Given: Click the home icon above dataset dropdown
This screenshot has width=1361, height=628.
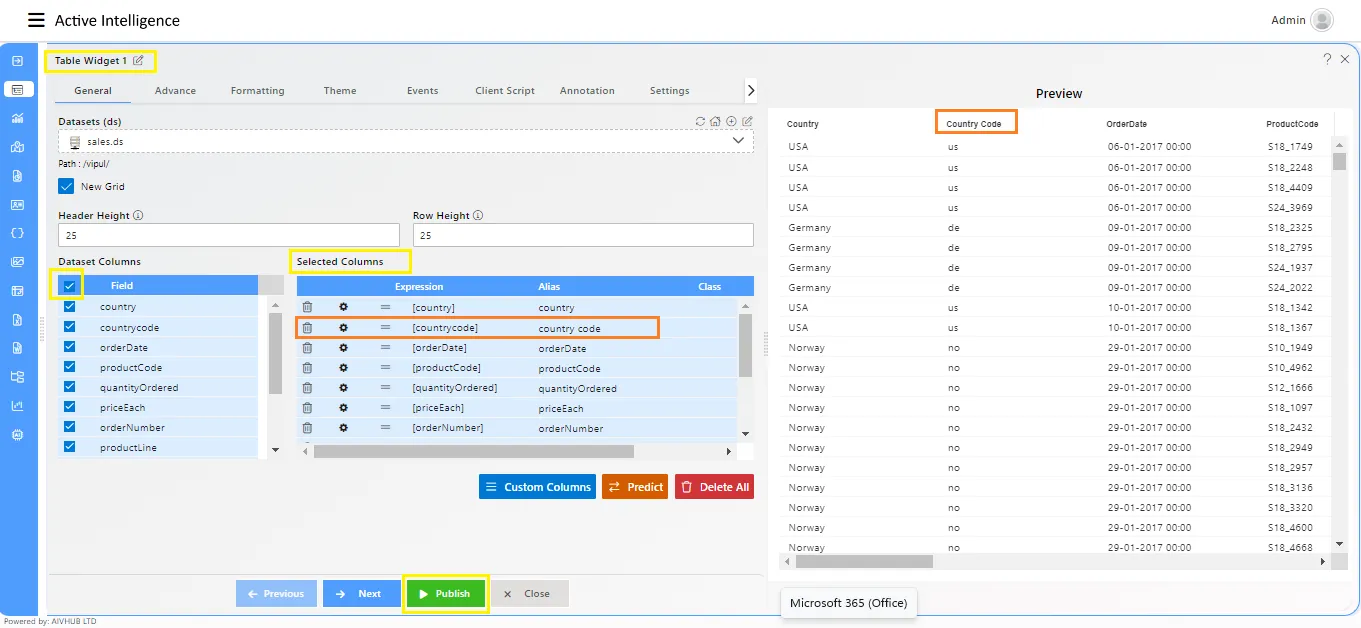Looking at the screenshot, I should click(x=716, y=122).
